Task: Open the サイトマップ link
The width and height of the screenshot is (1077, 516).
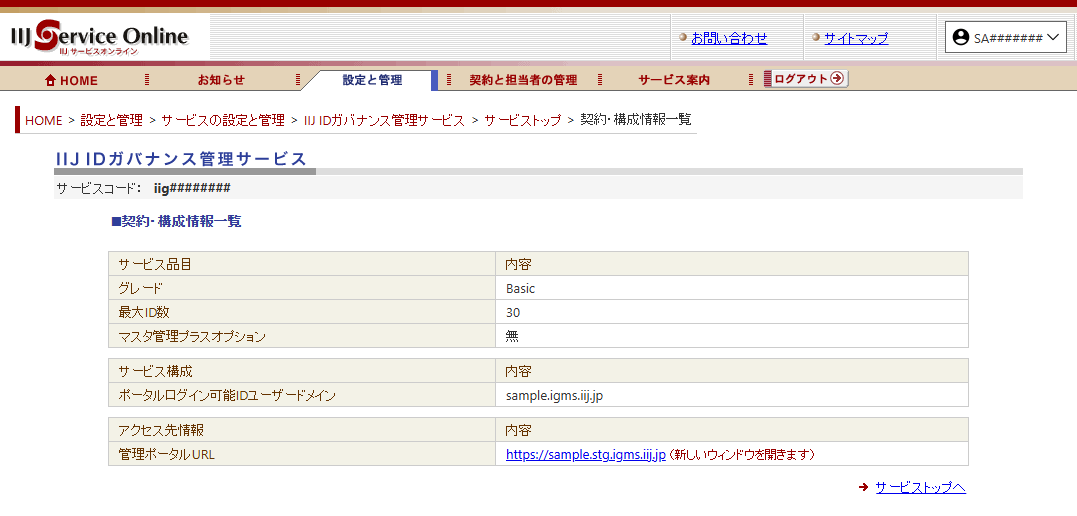Action: point(856,38)
